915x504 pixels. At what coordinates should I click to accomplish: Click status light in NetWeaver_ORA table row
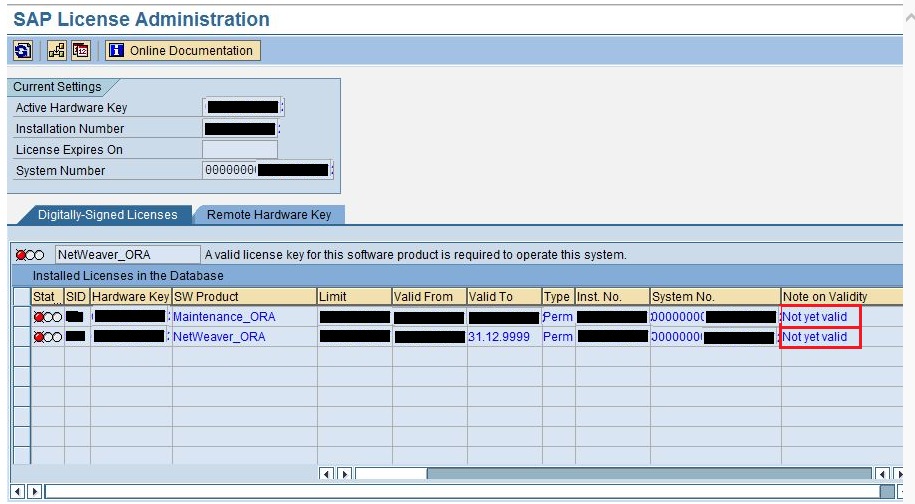pyautogui.click(x=47, y=337)
